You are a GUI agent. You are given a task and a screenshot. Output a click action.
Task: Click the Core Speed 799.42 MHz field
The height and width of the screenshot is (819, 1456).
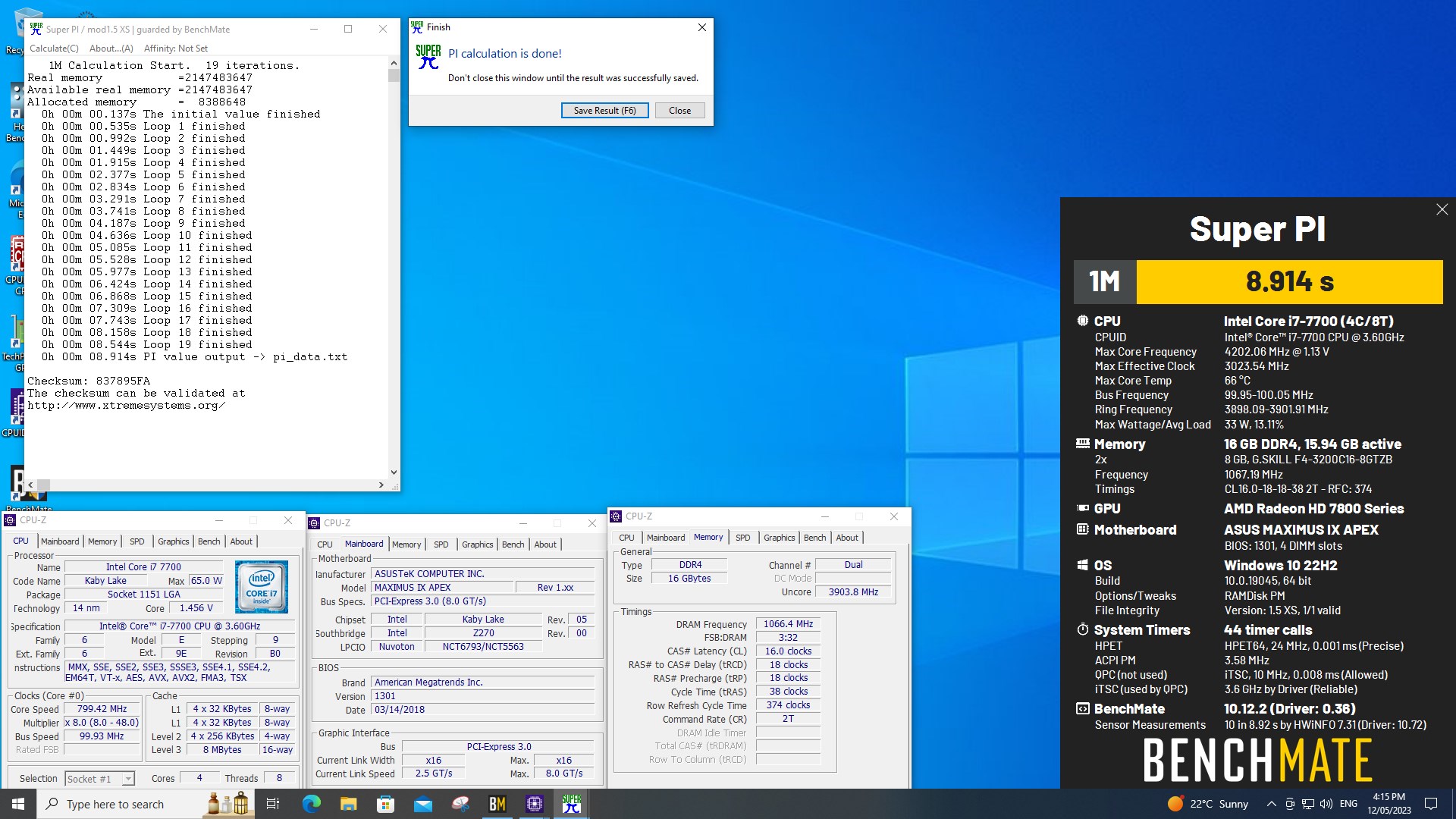[102, 709]
